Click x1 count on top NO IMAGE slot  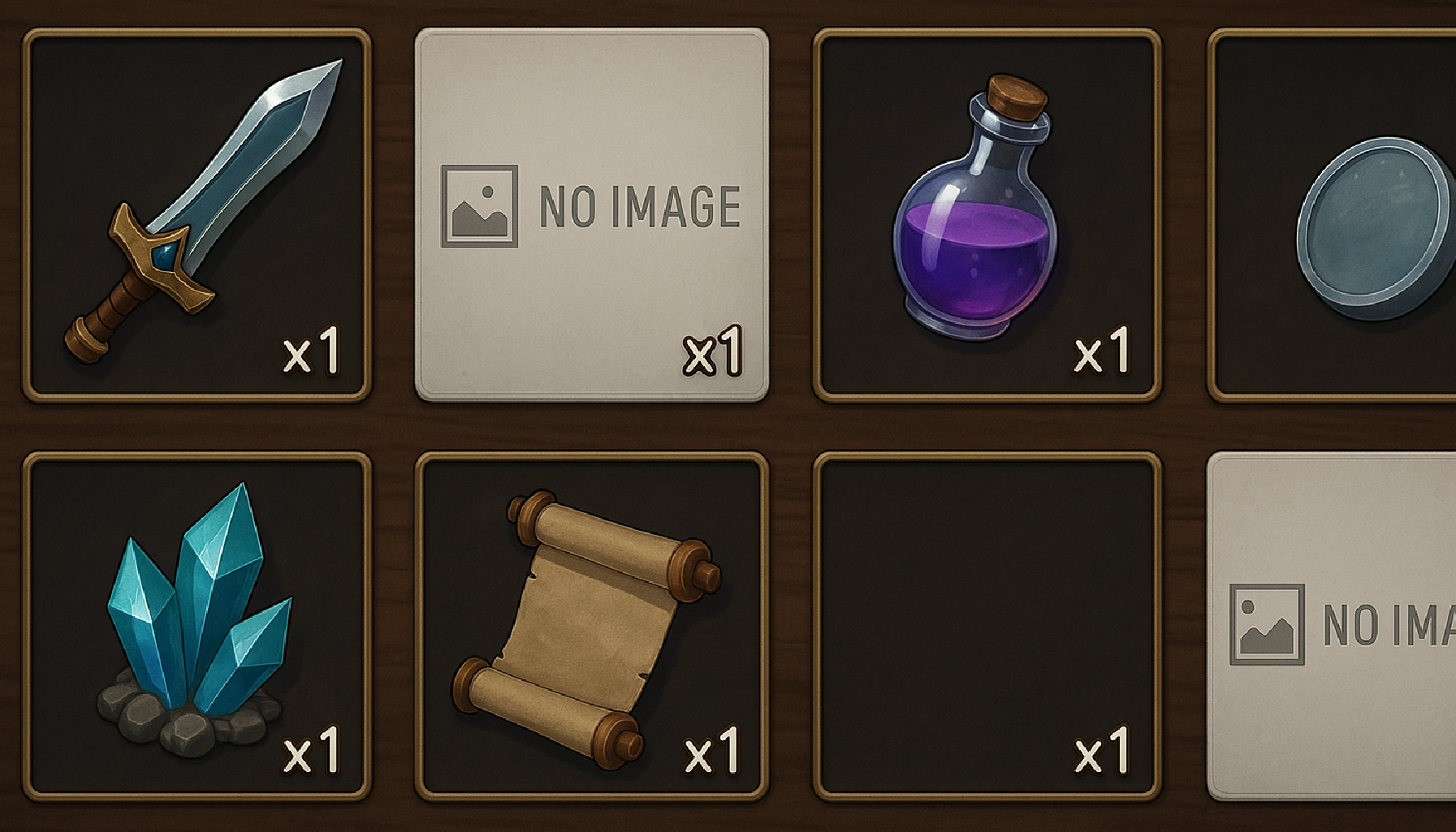tap(712, 351)
